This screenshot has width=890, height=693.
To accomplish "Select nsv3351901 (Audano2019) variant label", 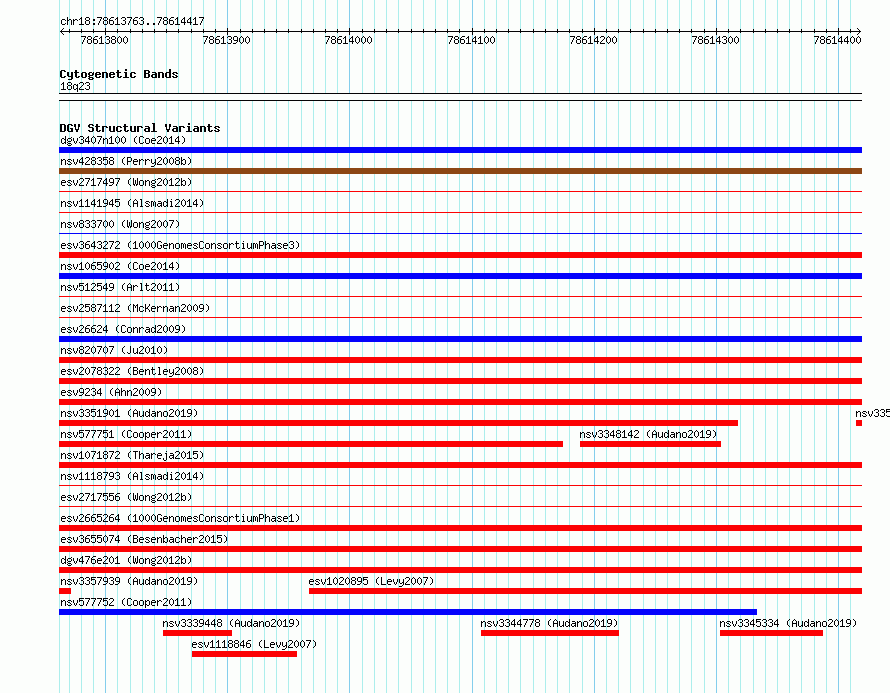I will click(129, 413).
